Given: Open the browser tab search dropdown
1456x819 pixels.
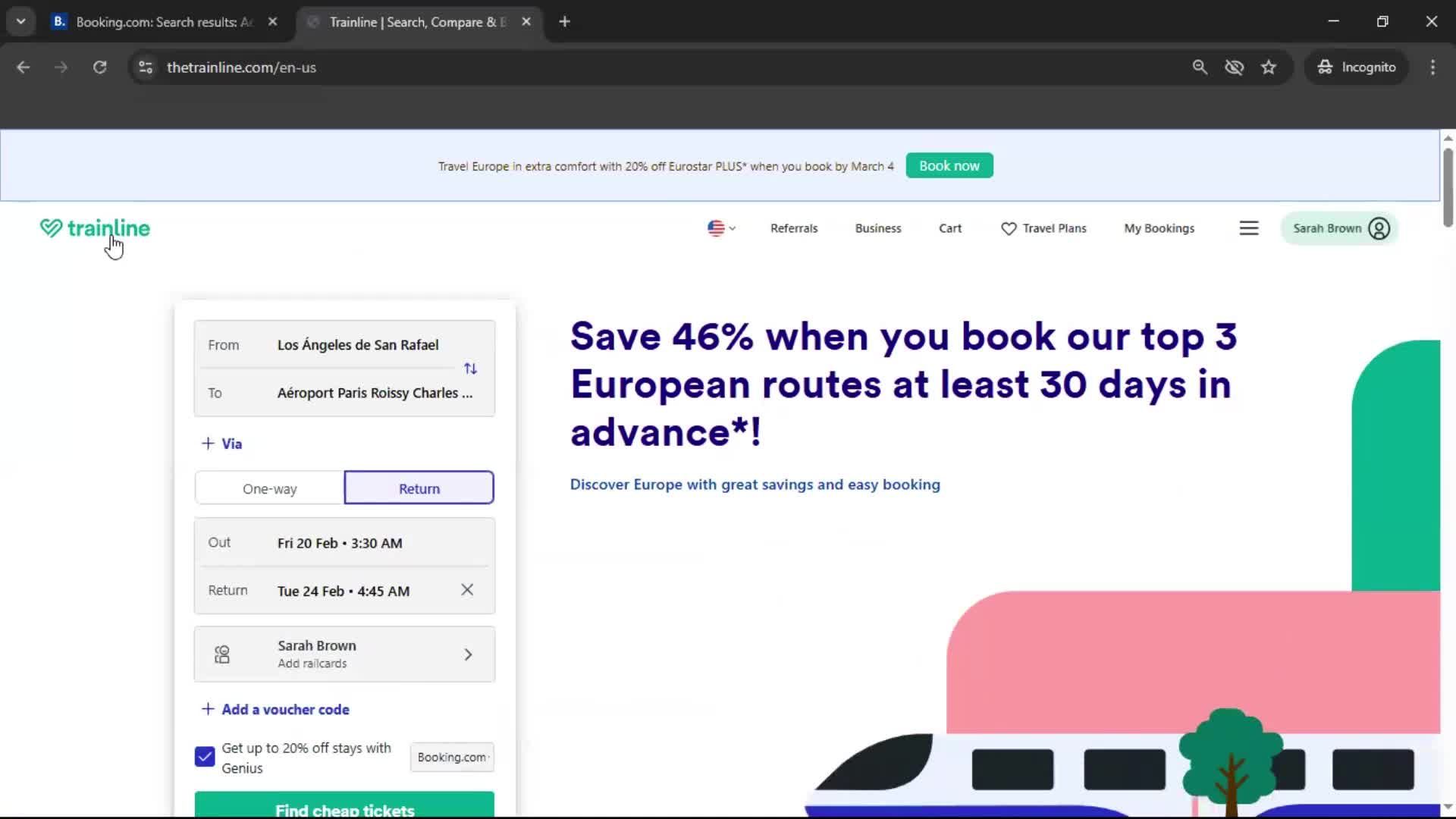Looking at the screenshot, I should [x=20, y=21].
